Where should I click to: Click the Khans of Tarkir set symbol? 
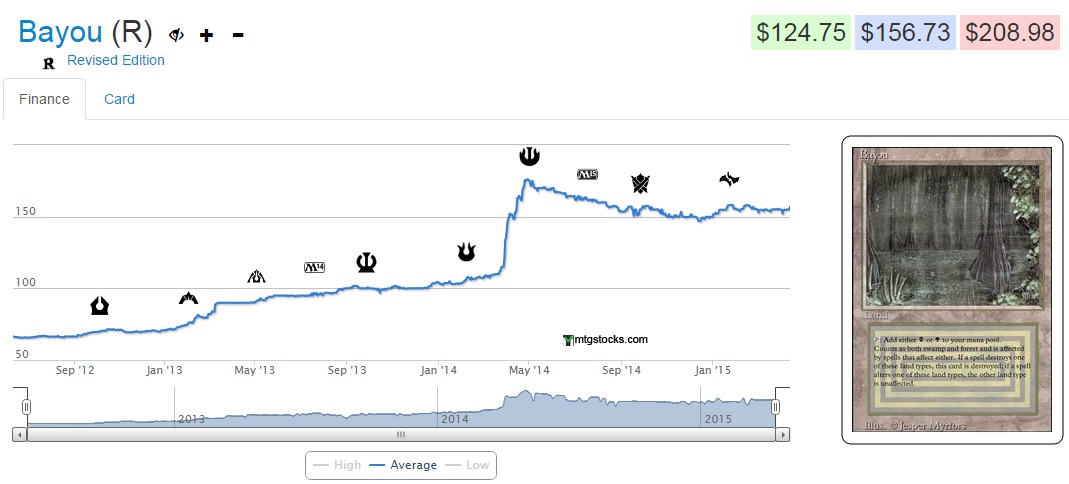tap(640, 183)
